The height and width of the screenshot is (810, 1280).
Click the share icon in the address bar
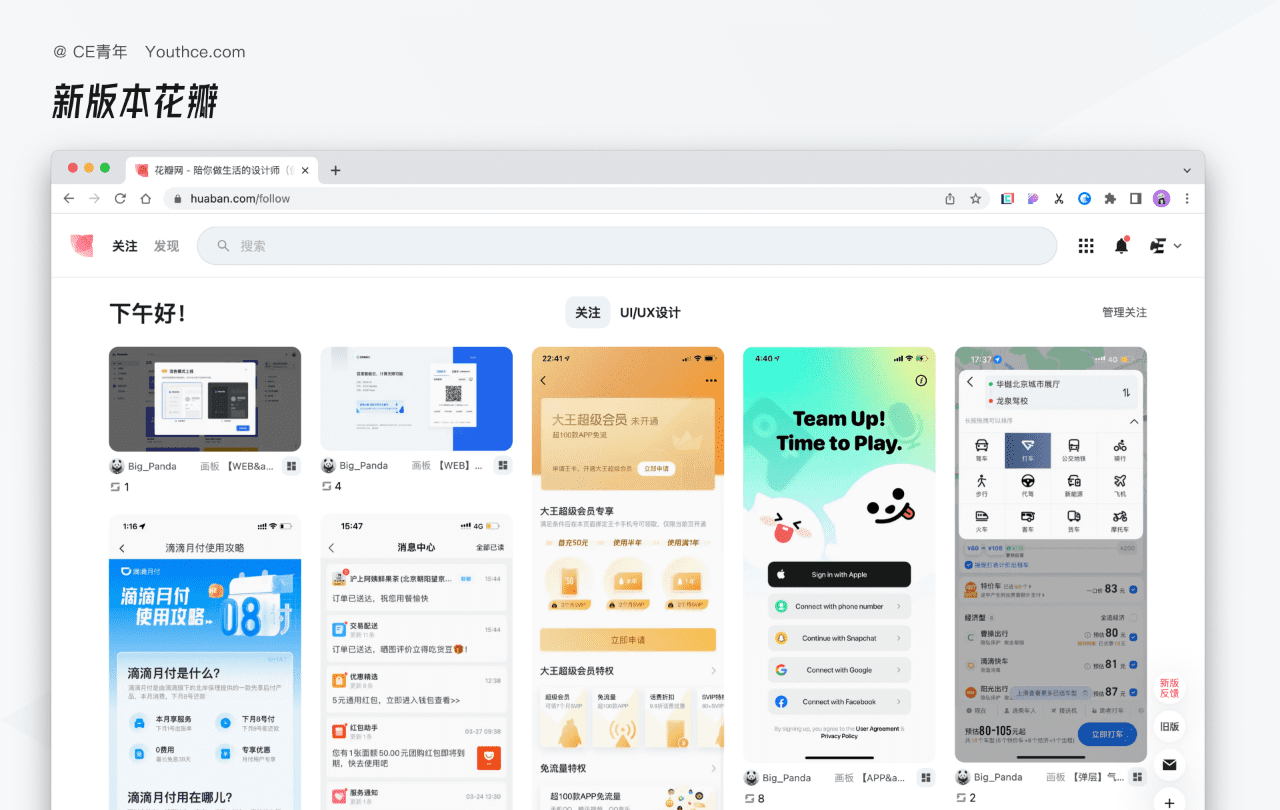coord(950,199)
